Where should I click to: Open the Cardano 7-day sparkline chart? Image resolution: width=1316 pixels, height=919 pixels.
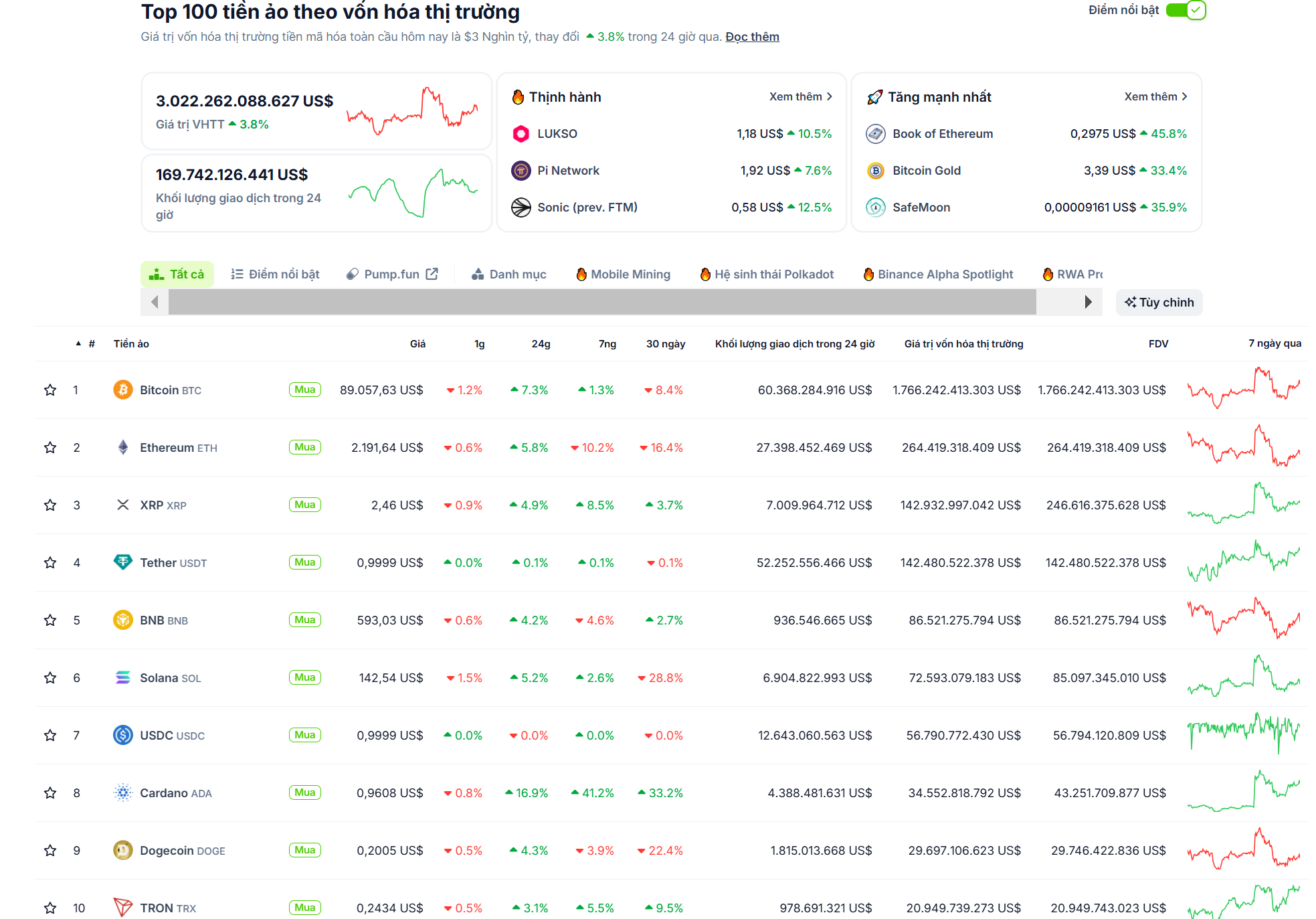click(x=1244, y=791)
